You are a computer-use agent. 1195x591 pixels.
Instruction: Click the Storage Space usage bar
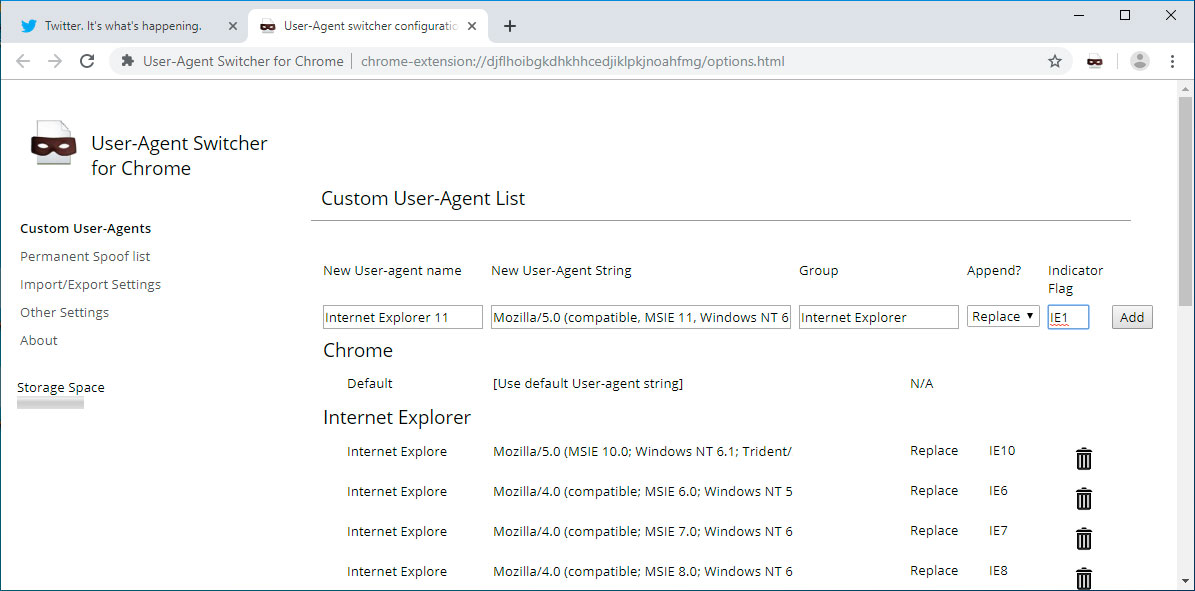(x=50, y=403)
